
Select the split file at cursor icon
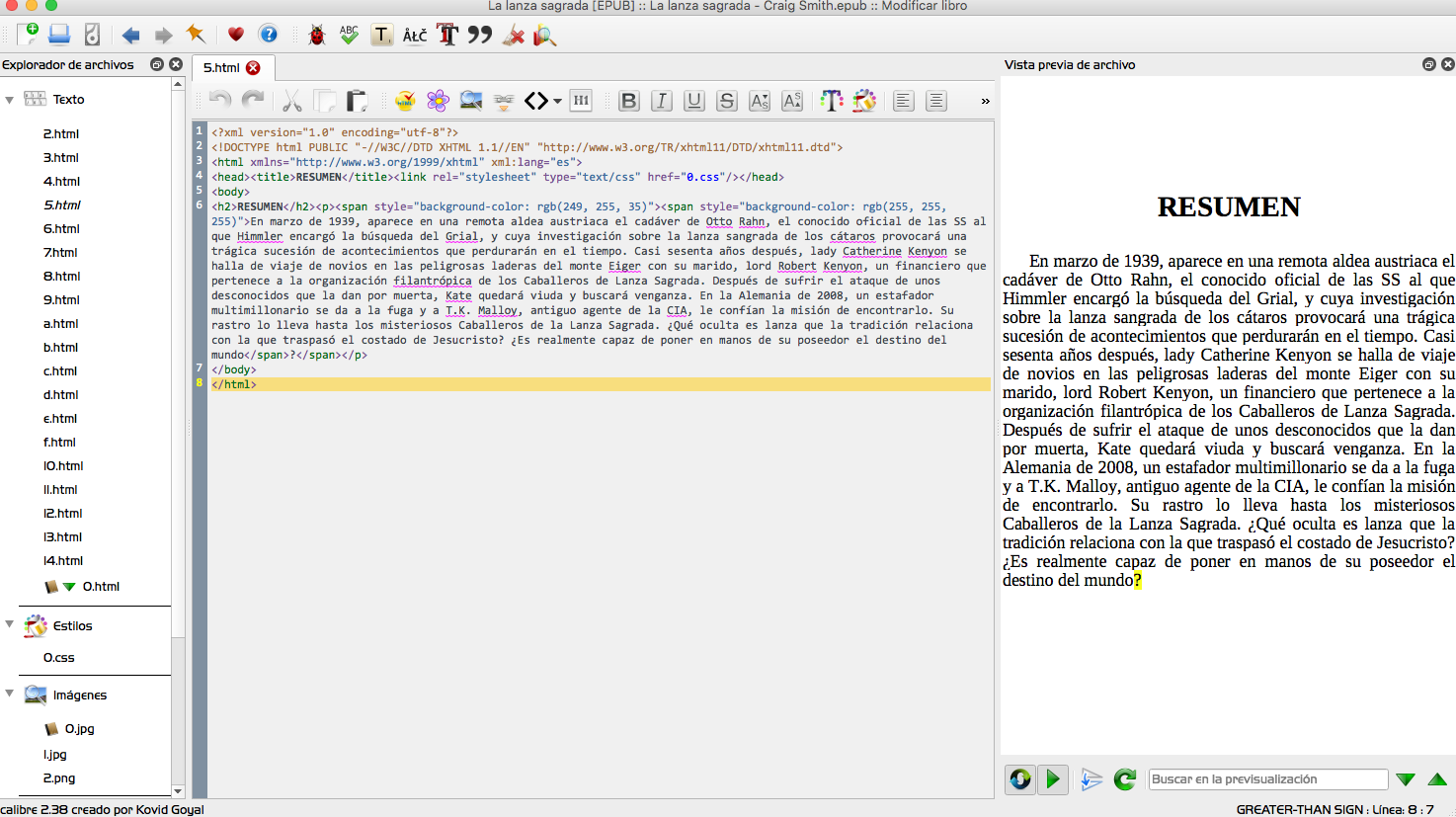(503, 100)
